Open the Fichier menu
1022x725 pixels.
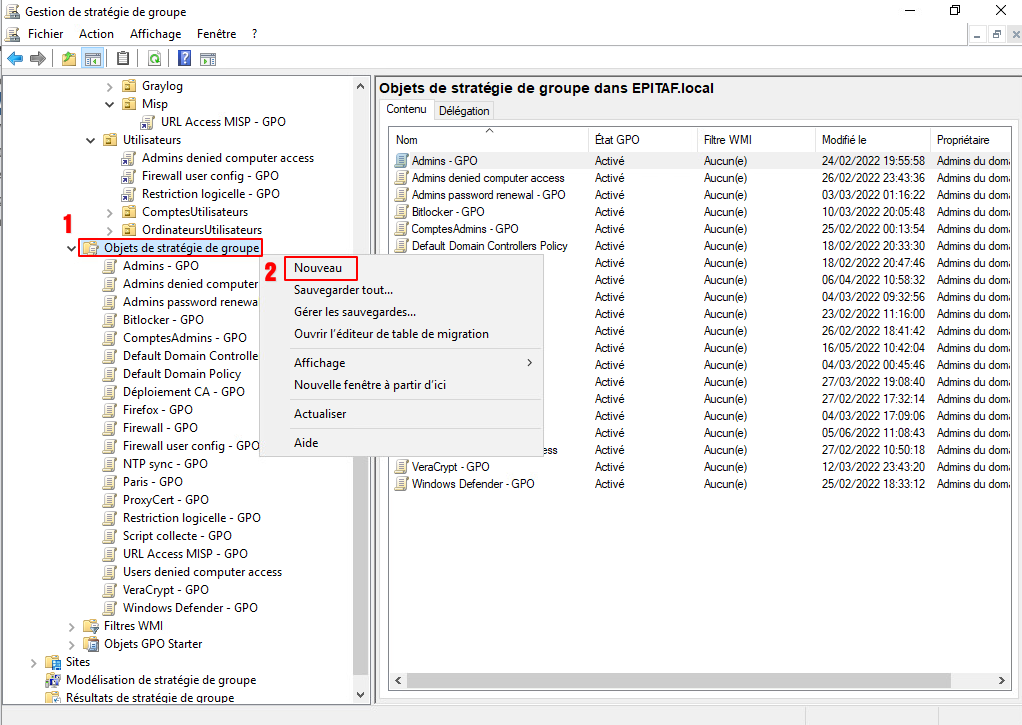tap(45, 34)
